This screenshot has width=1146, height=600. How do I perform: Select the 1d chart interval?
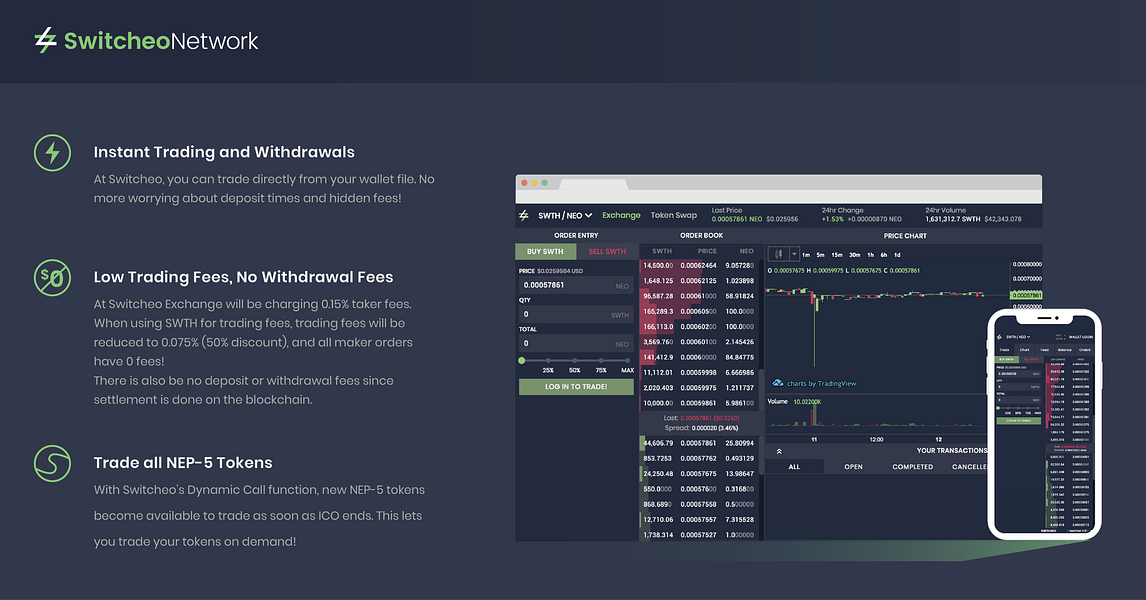(x=898, y=255)
